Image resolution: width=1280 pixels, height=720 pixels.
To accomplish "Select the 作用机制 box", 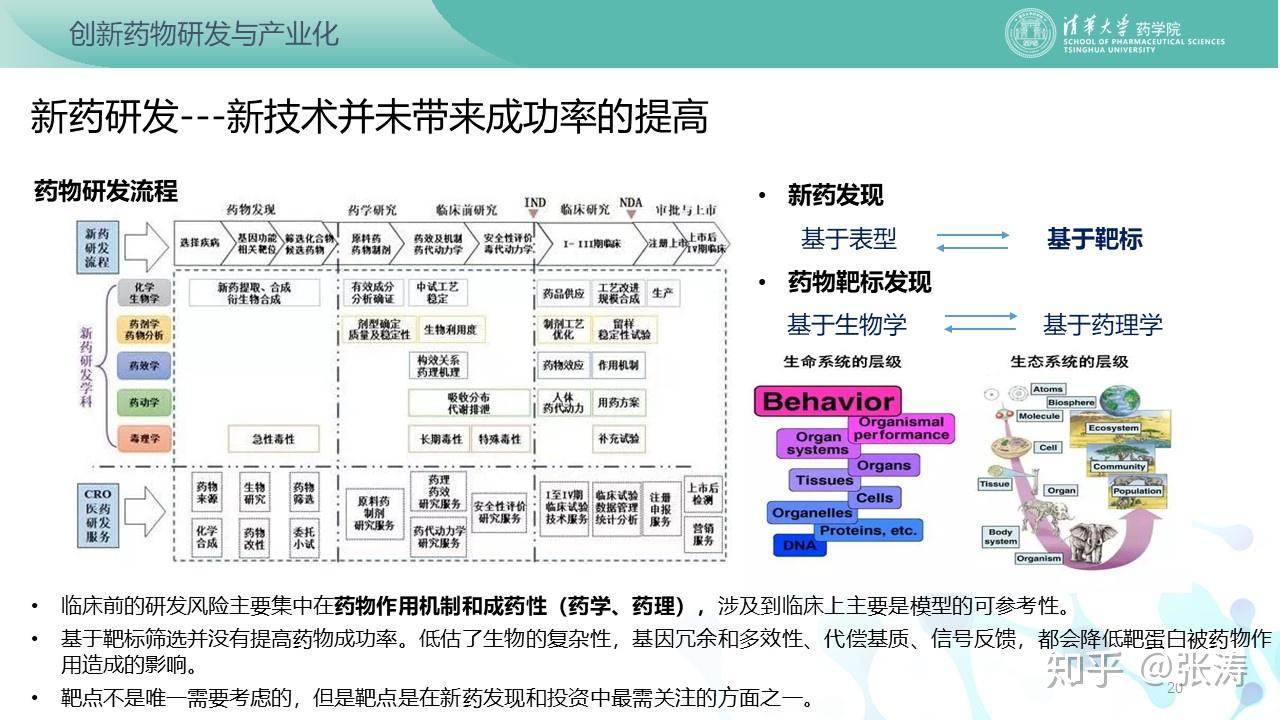I will pos(618,366).
